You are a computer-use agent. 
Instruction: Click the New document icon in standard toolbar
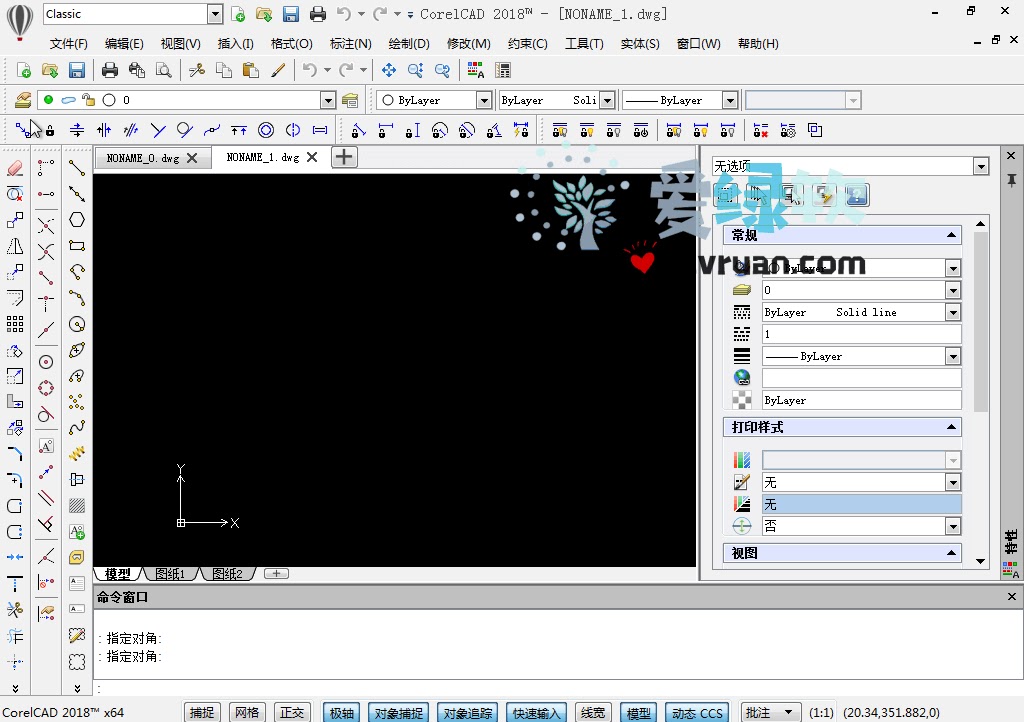tap(24, 70)
